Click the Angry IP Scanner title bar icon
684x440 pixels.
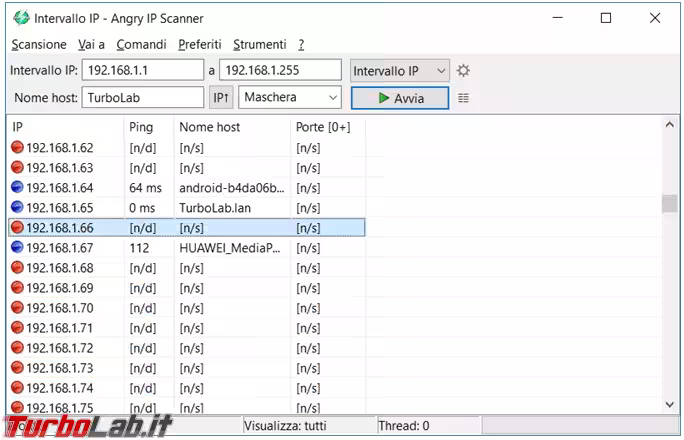pyautogui.click(x=19, y=18)
